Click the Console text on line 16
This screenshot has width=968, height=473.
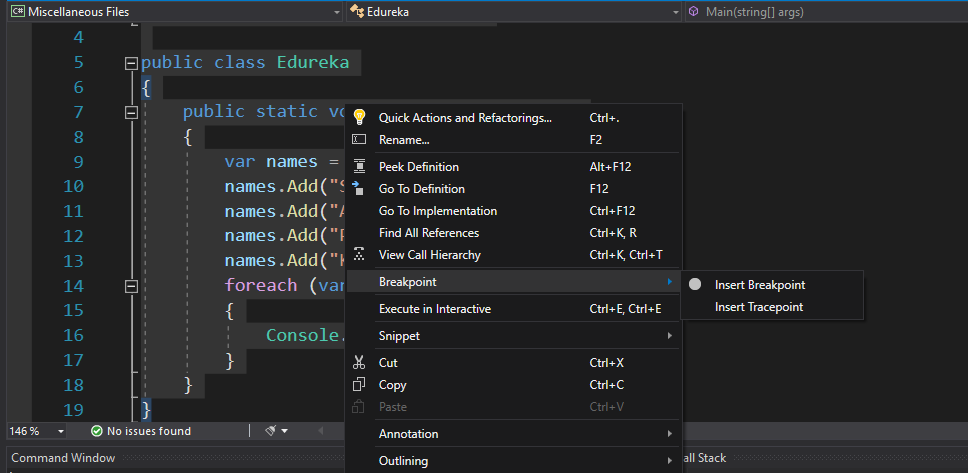[302, 335]
